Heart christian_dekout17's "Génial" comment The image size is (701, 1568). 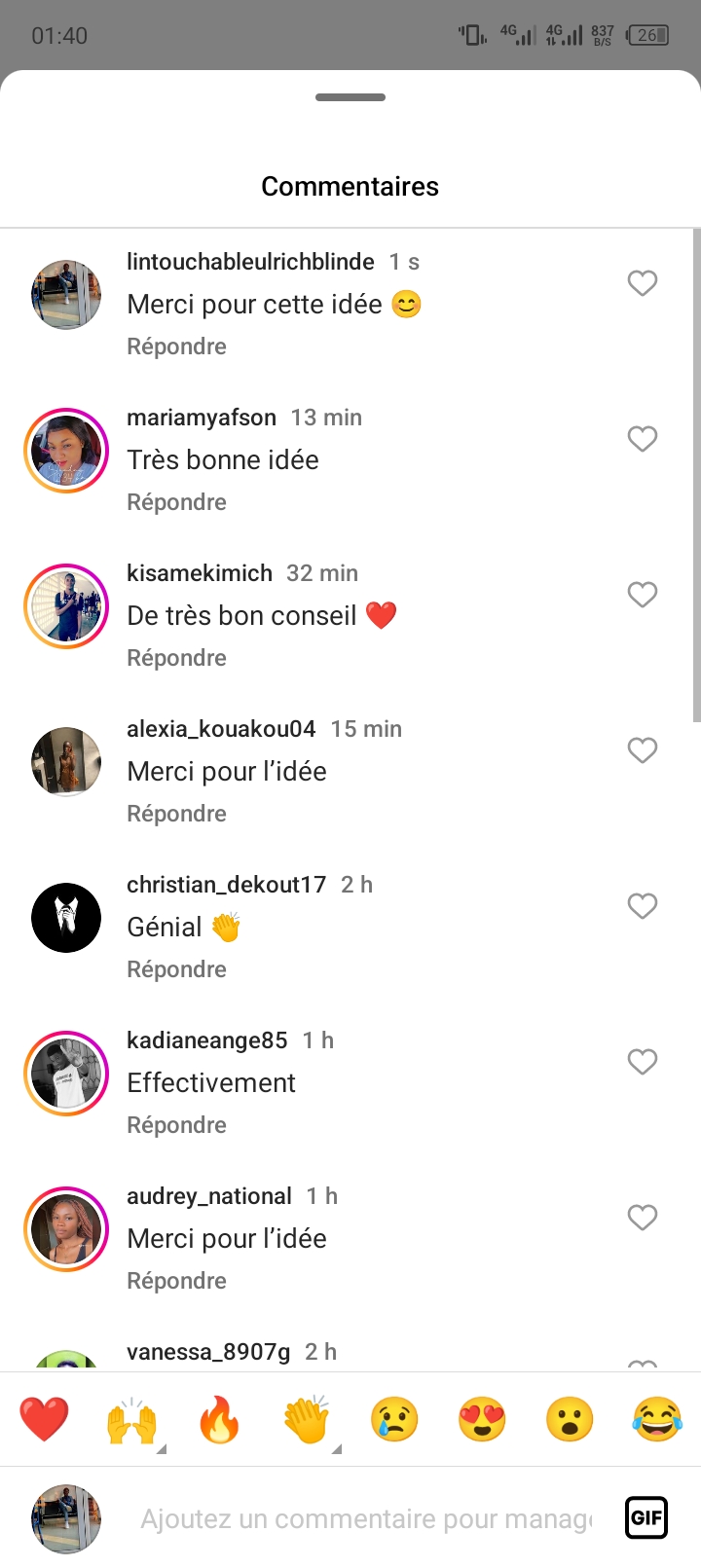click(643, 906)
